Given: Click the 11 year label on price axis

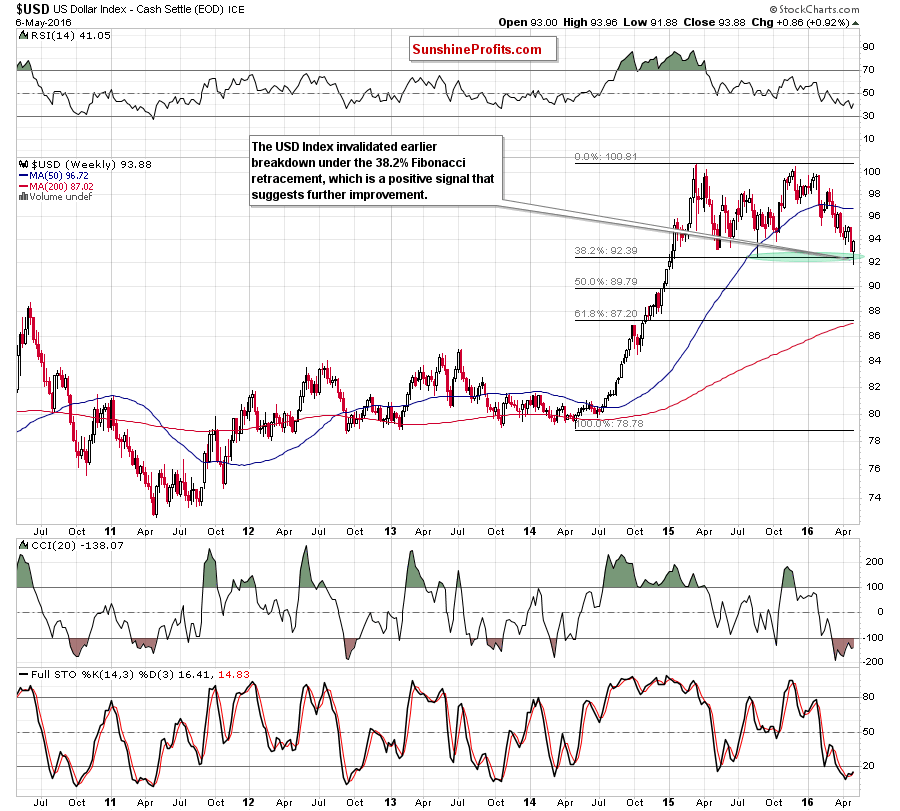Looking at the screenshot, I should [x=110, y=531].
